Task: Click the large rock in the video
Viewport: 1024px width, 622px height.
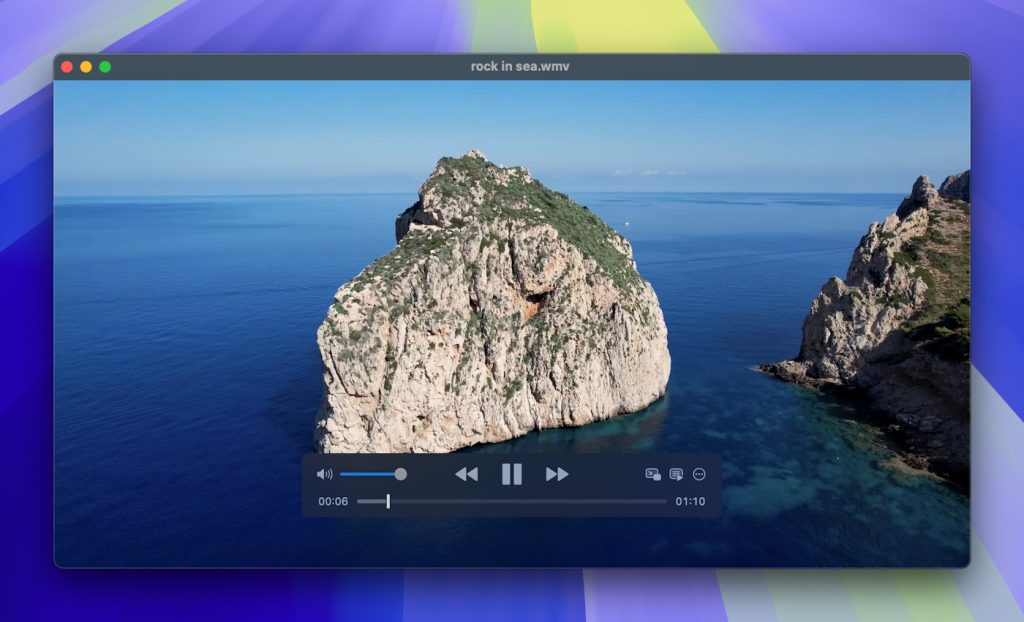Action: click(480, 300)
